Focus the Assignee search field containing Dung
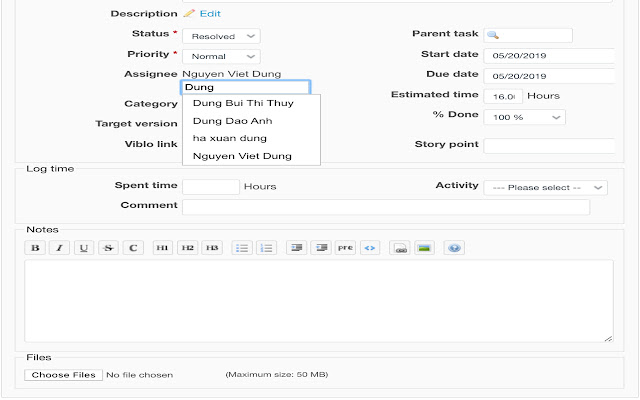The image size is (640, 400). [245, 87]
